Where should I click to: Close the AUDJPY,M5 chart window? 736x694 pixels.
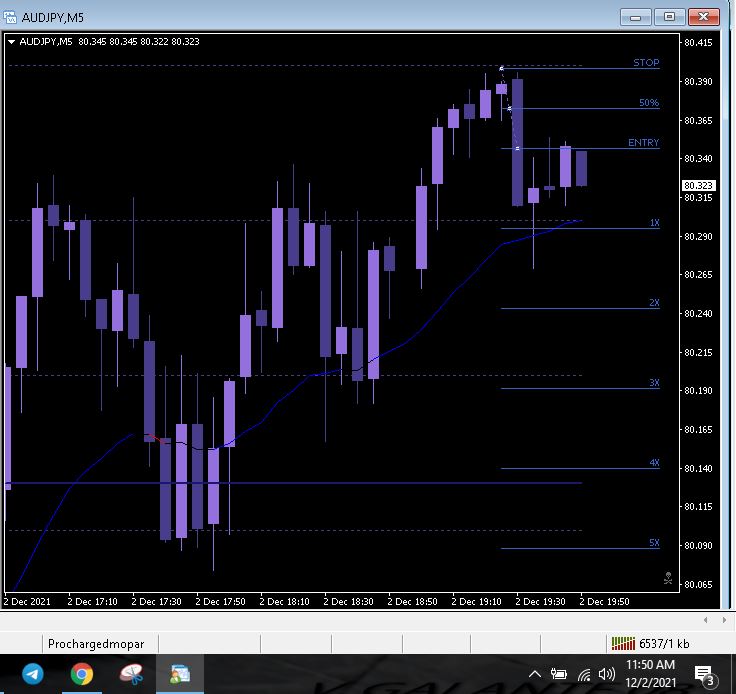(704, 17)
